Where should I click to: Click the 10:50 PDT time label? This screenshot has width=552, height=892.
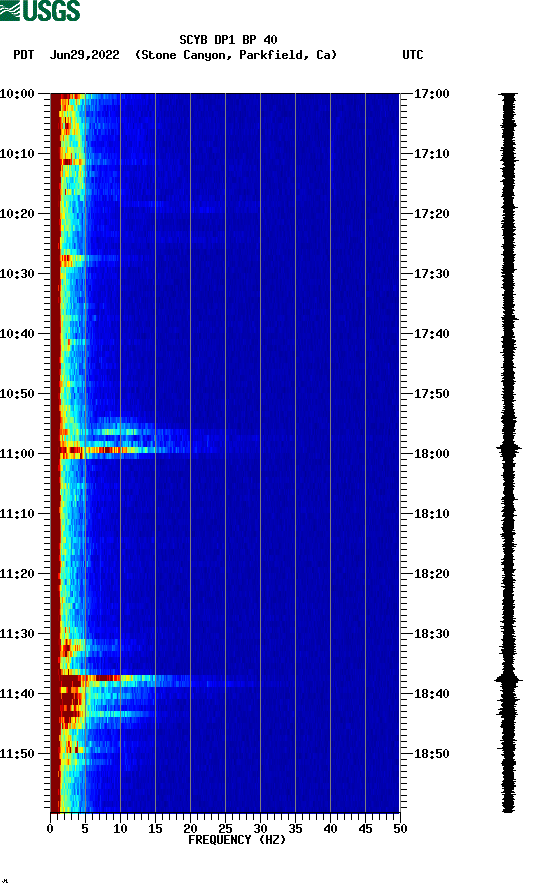click(17, 394)
